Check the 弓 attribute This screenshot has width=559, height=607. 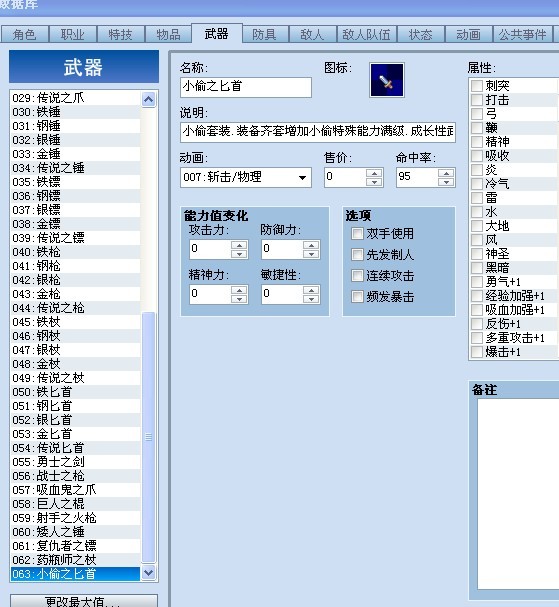point(477,114)
